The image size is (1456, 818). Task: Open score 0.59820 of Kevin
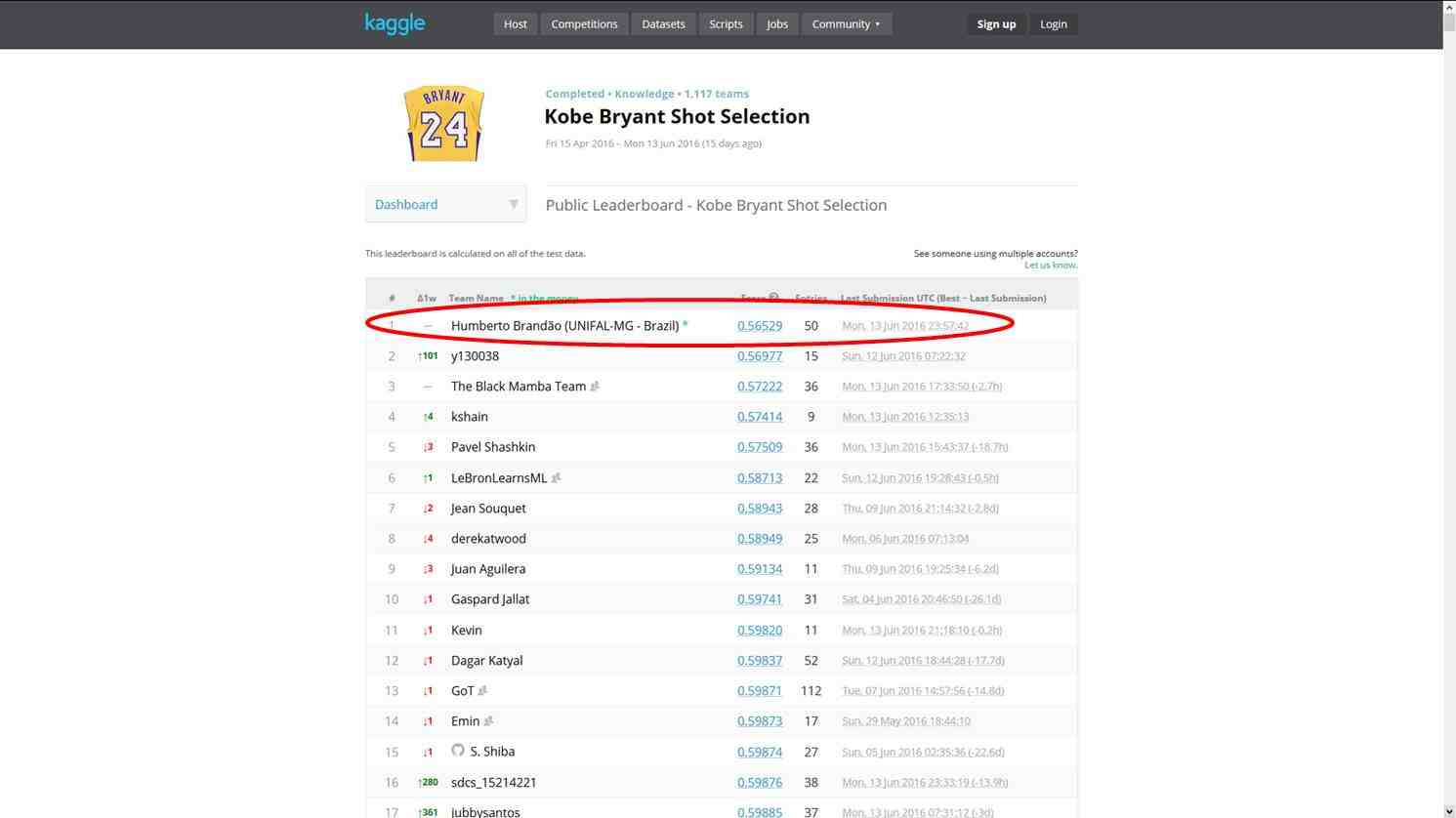[760, 631]
